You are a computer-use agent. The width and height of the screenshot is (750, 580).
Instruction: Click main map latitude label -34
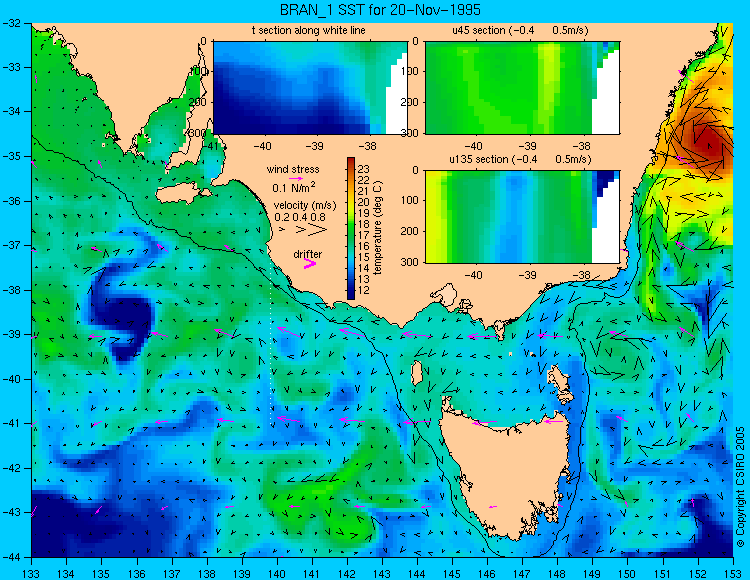coord(11,112)
